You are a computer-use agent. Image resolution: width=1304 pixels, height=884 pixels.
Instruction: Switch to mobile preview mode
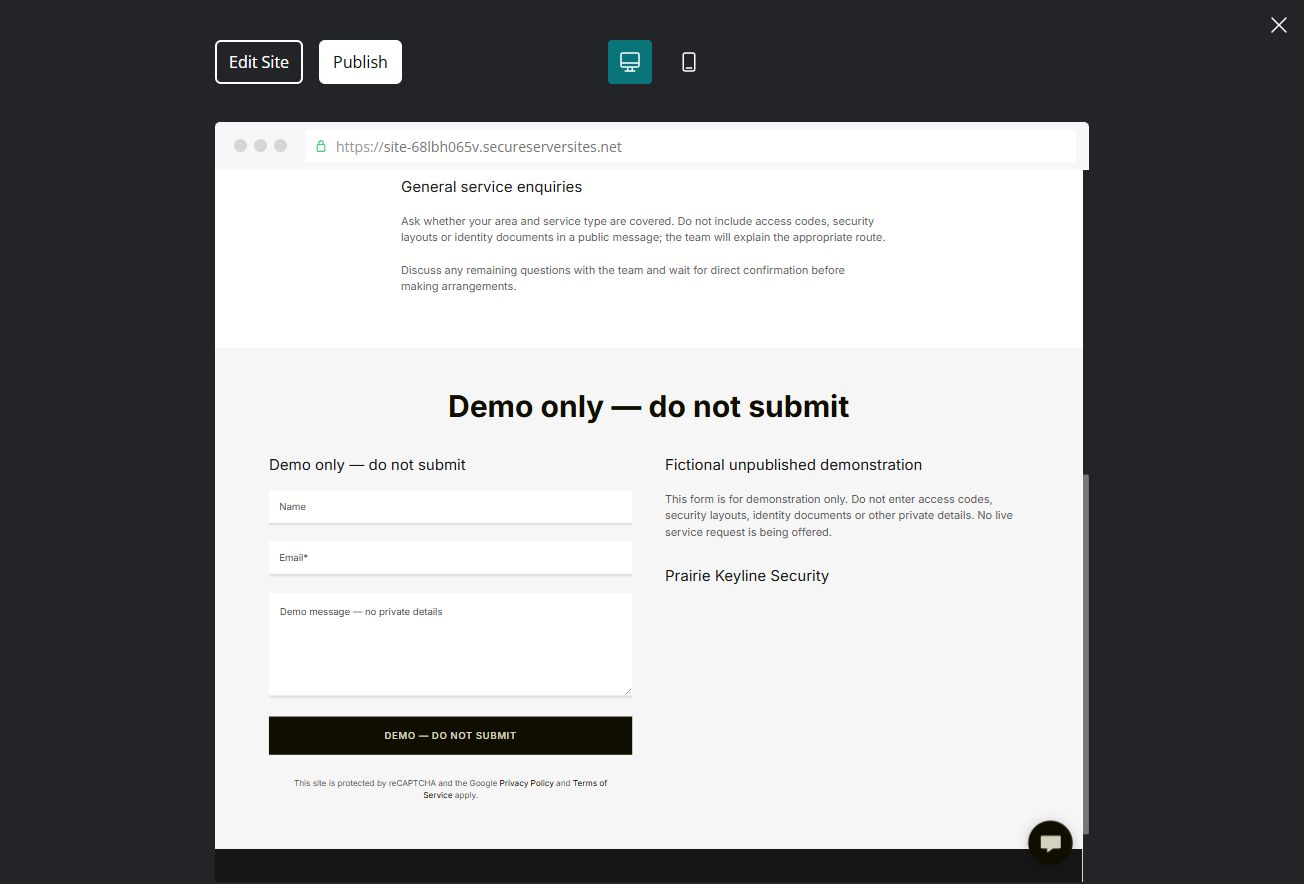coord(689,62)
